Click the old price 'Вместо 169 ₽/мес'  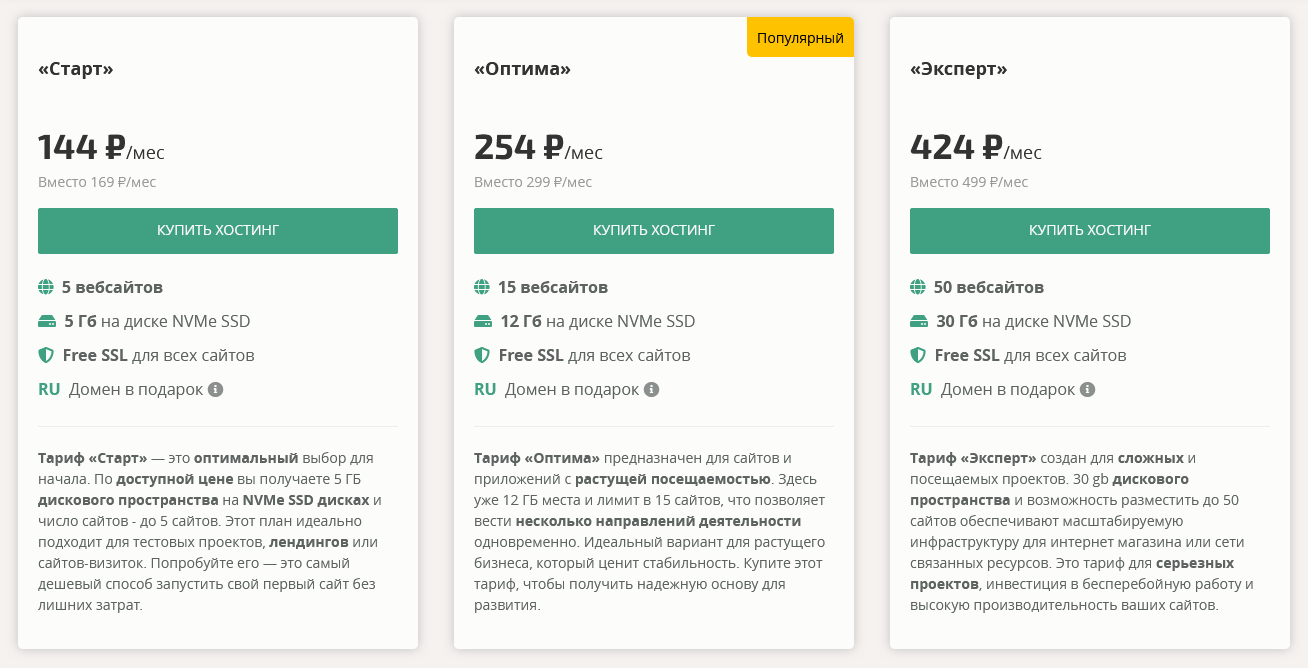(97, 182)
